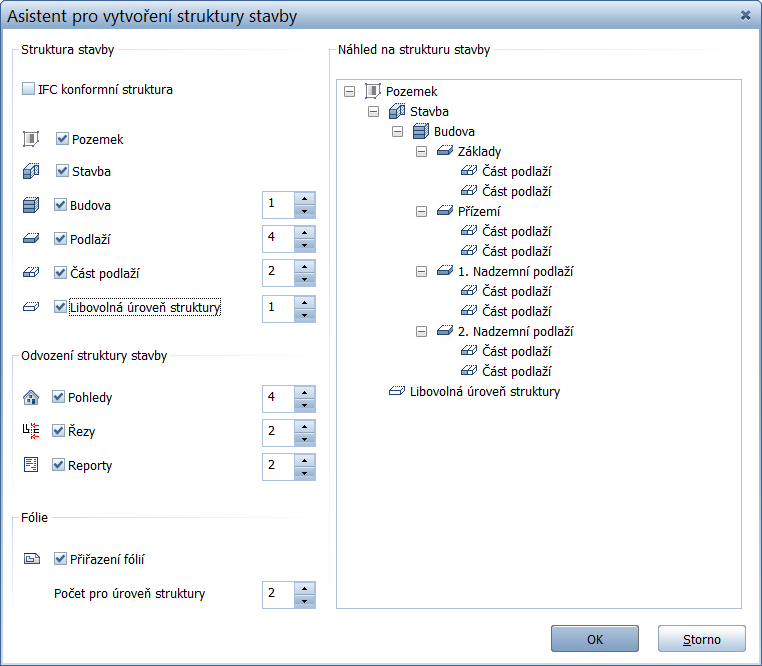This screenshot has height=666, width=762.
Task: Confirm the dialog with OK
Action: [594, 639]
